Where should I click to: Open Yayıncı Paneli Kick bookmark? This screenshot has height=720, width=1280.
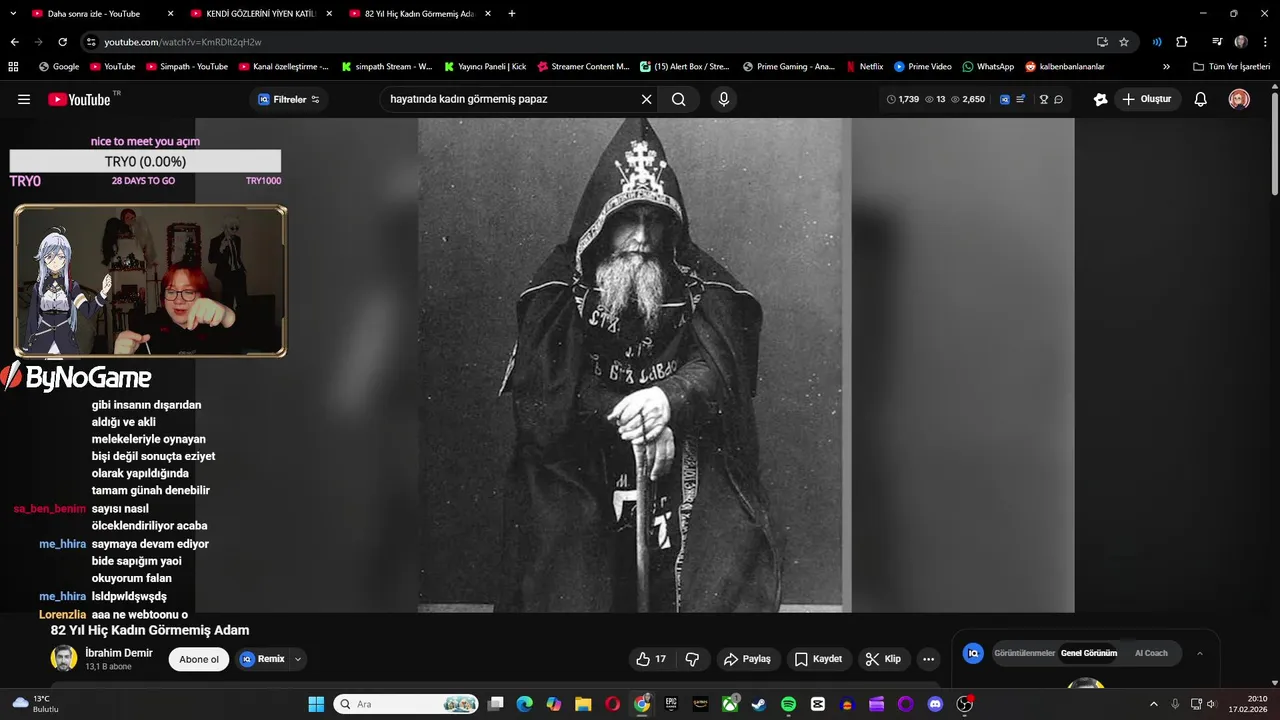click(x=485, y=67)
